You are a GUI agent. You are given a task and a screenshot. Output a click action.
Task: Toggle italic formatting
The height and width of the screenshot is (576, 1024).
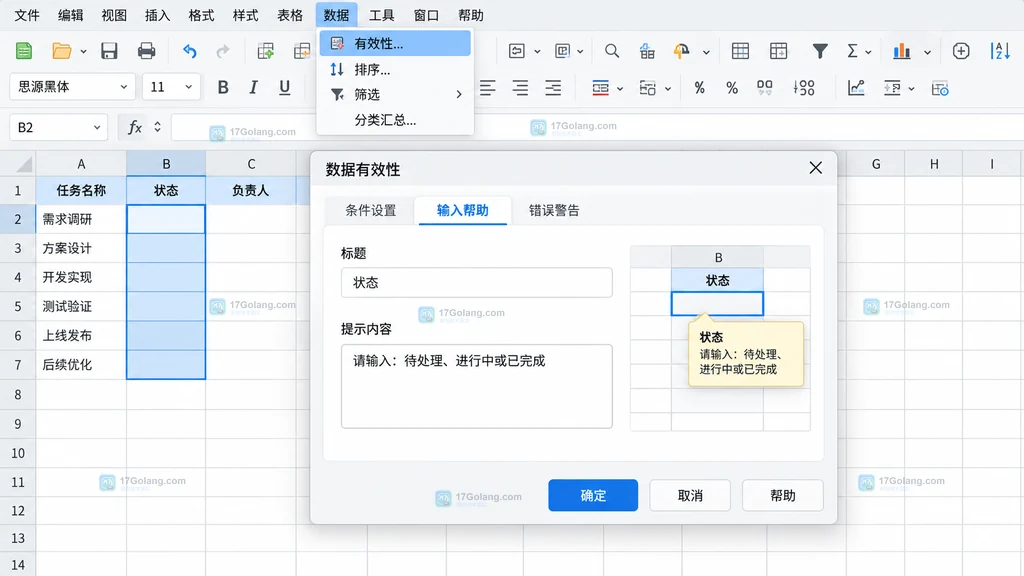pos(253,88)
